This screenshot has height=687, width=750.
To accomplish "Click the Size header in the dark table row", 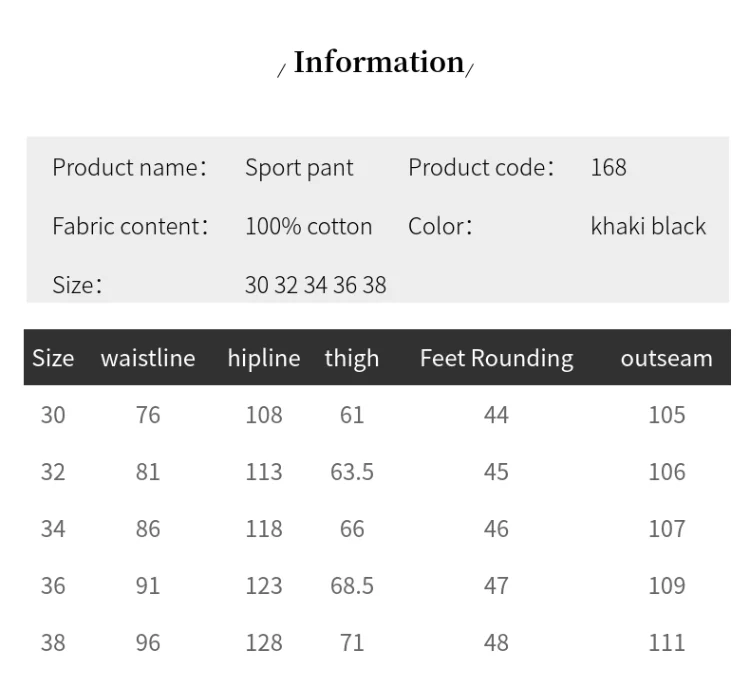I will tap(53, 358).
